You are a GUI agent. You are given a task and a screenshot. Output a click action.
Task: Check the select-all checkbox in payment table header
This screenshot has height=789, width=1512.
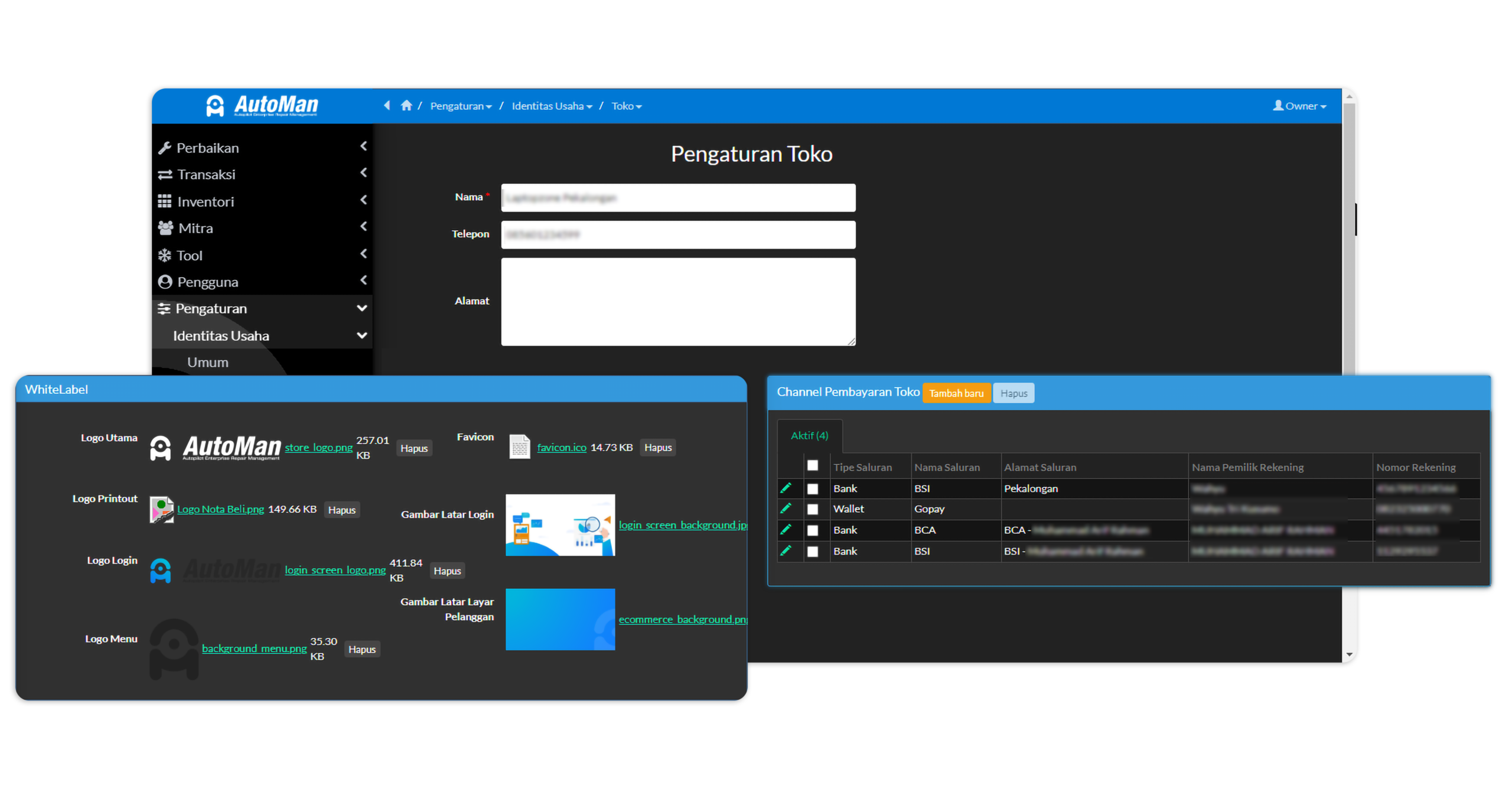coord(813,466)
